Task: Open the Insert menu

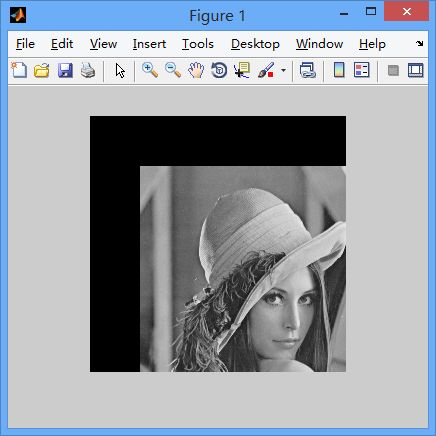Action: [149, 44]
